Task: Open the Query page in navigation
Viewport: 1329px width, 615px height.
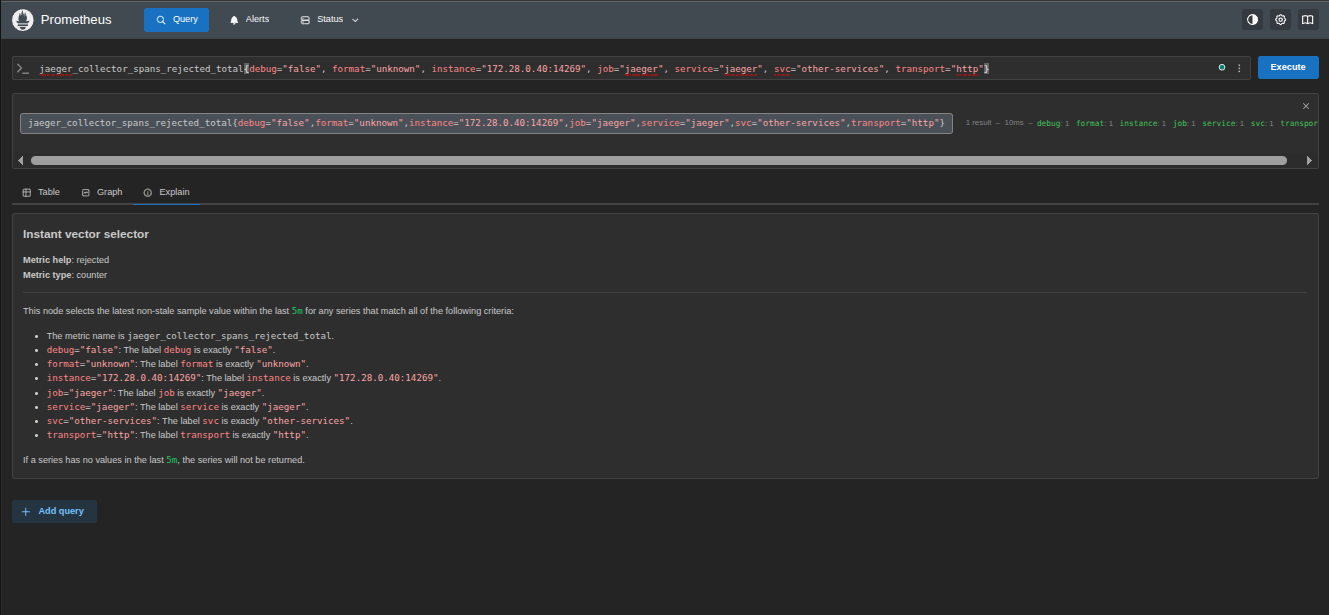Action: click(x=177, y=20)
